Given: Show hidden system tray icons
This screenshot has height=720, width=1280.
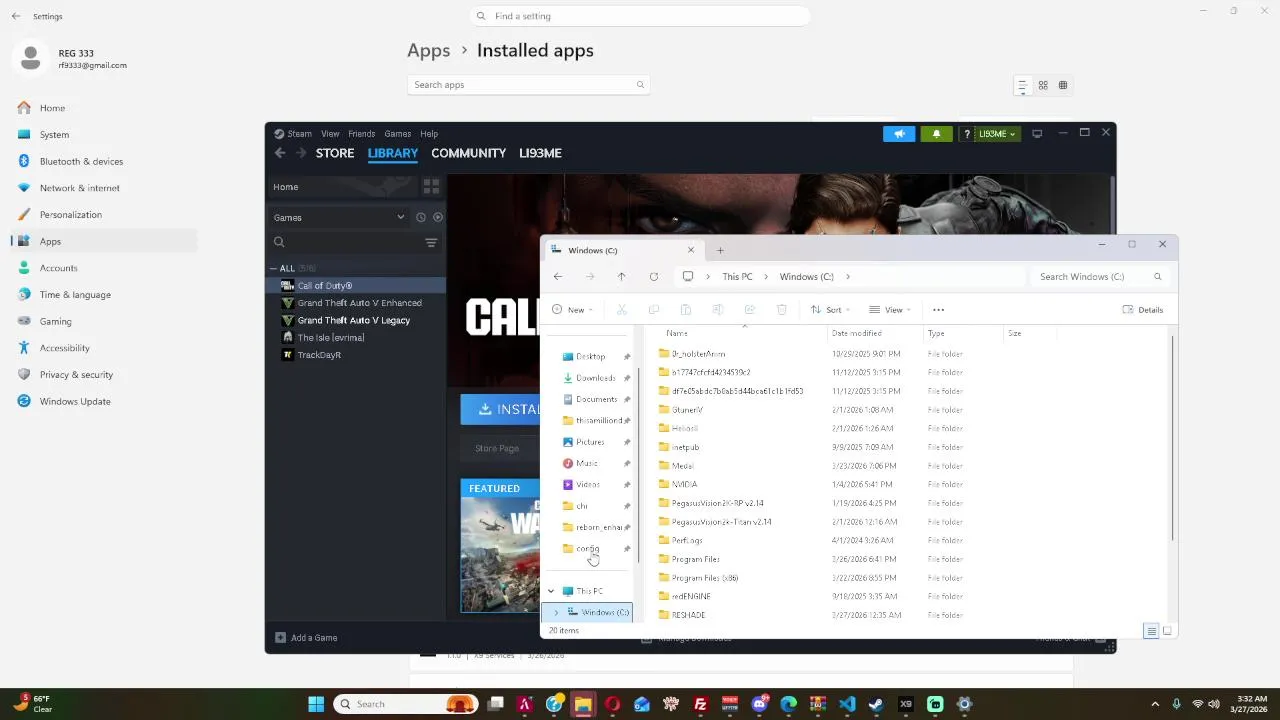Looking at the screenshot, I should click(1155, 704).
